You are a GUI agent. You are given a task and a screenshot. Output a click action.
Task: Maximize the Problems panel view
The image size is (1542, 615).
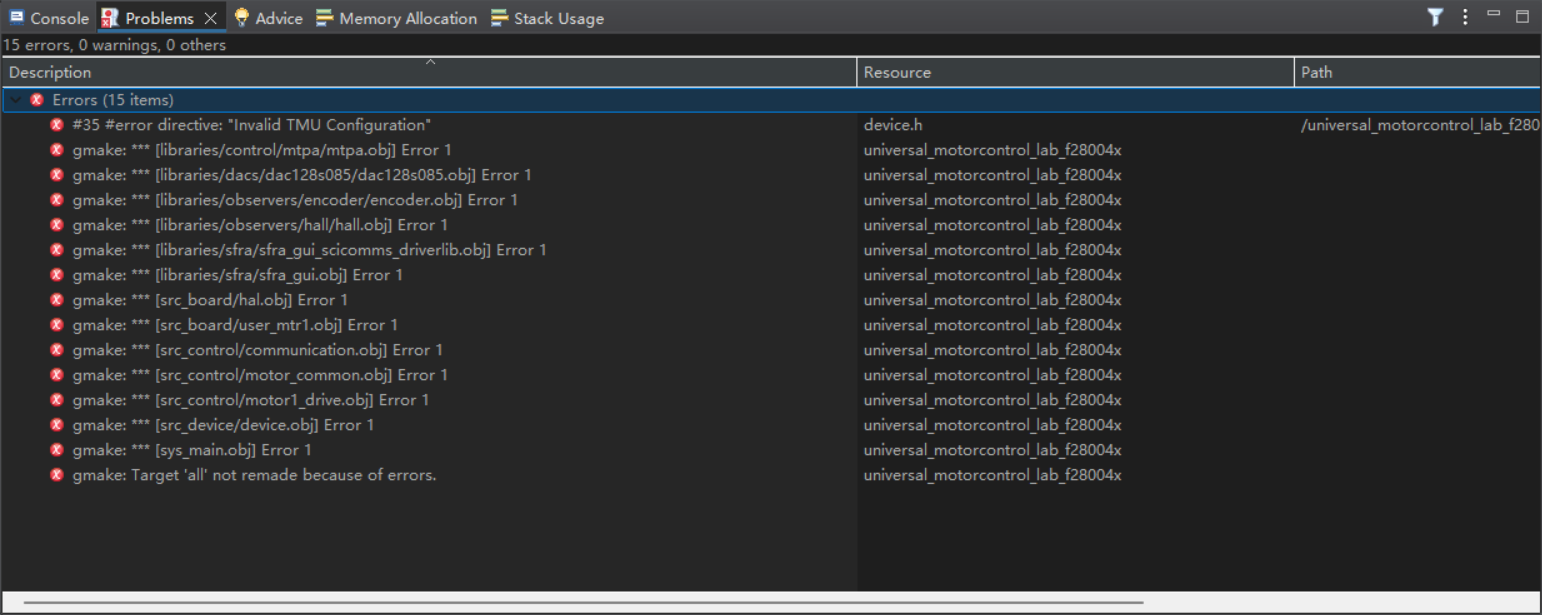tap(1522, 16)
